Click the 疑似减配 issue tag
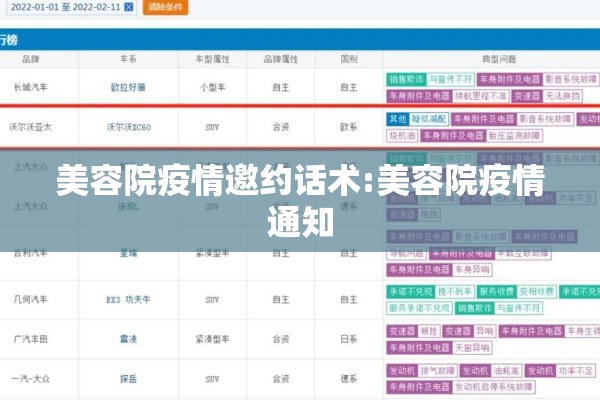The image size is (600, 400). [429, 119]
